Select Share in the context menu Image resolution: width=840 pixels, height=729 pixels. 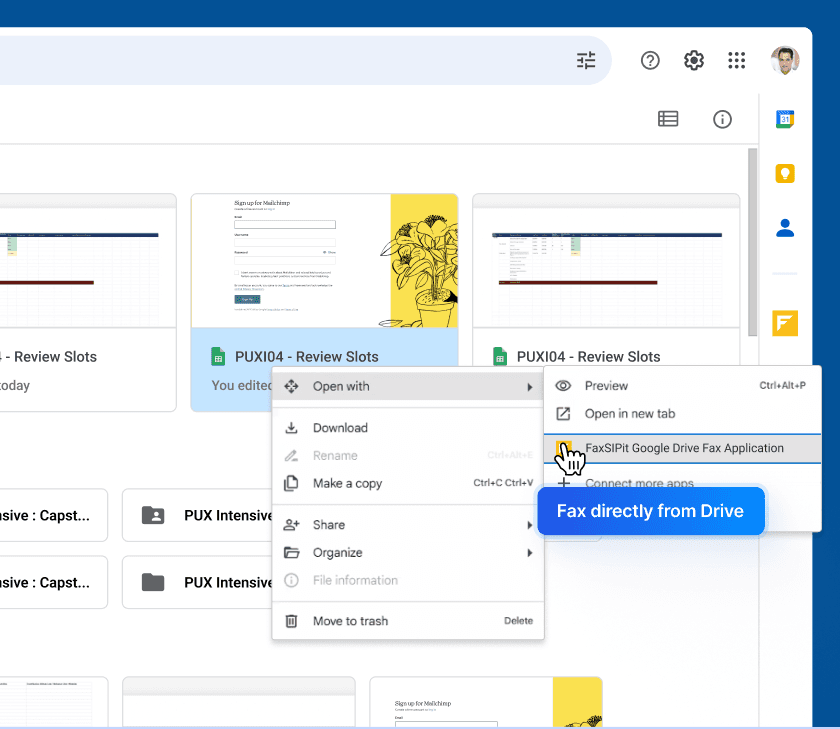tap(408, 525)
